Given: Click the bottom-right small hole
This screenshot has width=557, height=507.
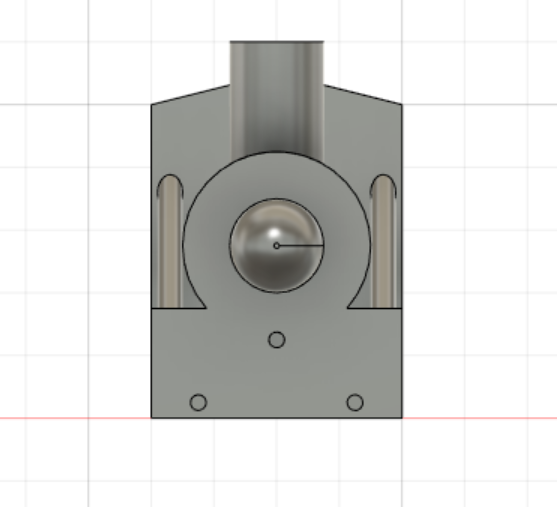Looking at the screenshot, I should pyautogui.click(x=355, y=403).
